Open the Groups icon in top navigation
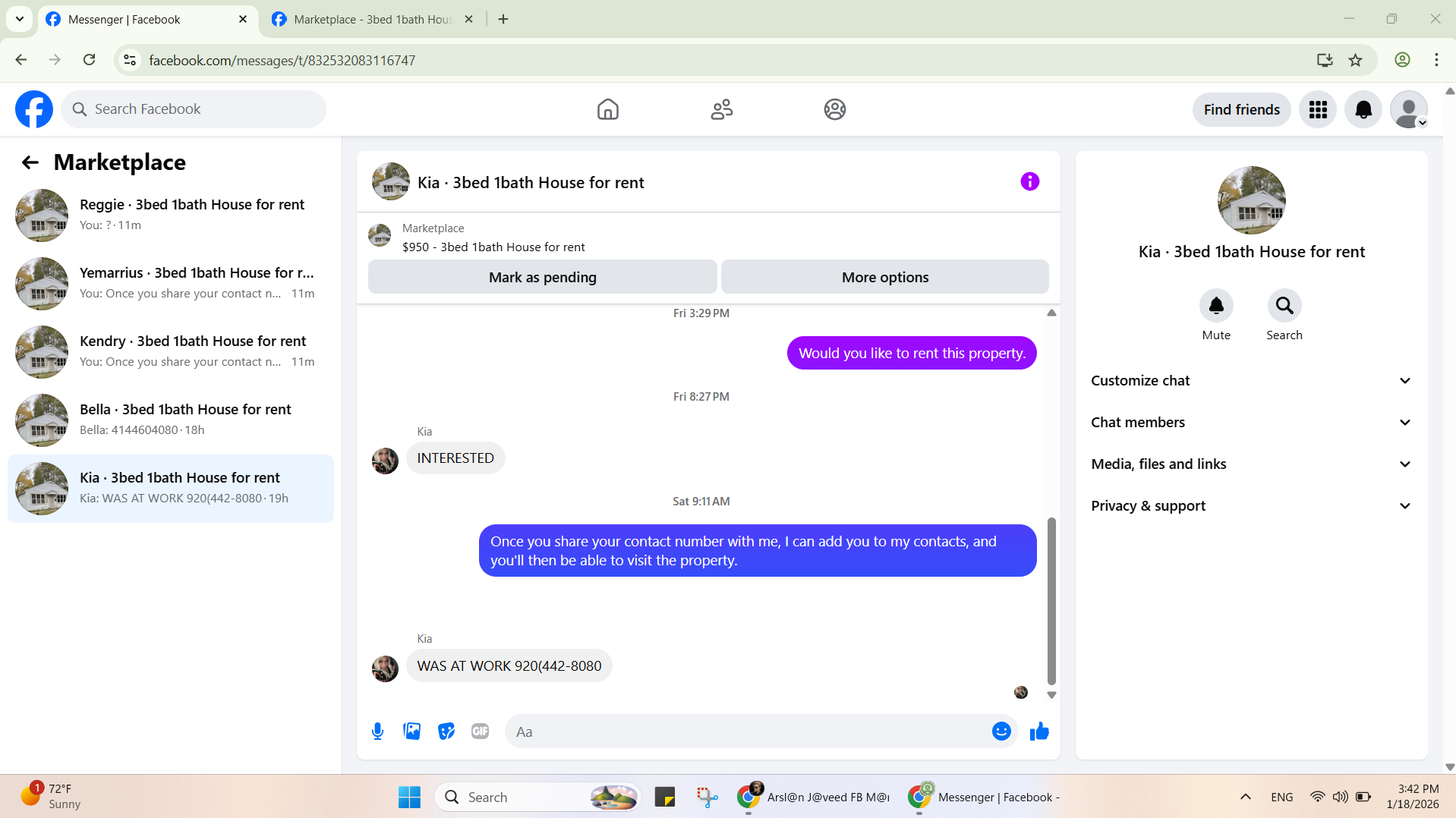This screenshot has width=1456, height=818. pyautogui.click(x=834, y=109)
